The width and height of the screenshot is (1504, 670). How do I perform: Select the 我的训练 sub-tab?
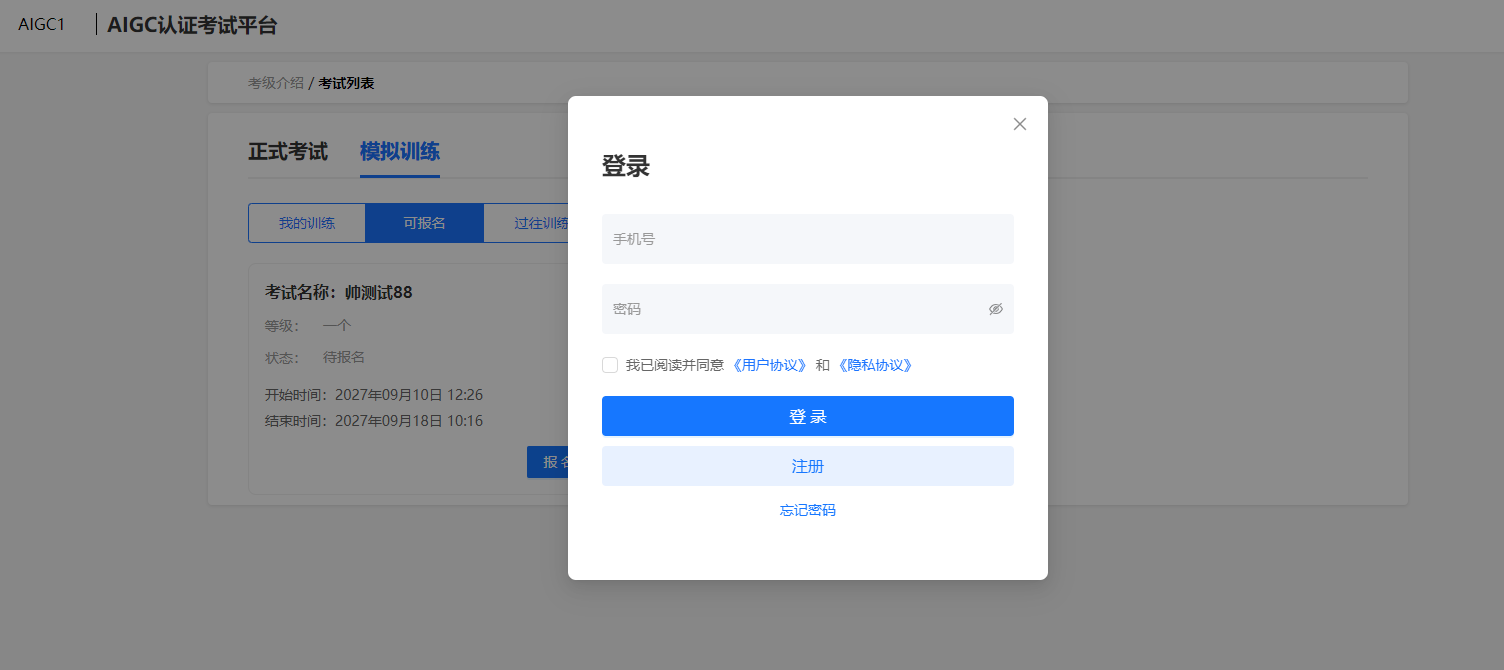(307, 223)
